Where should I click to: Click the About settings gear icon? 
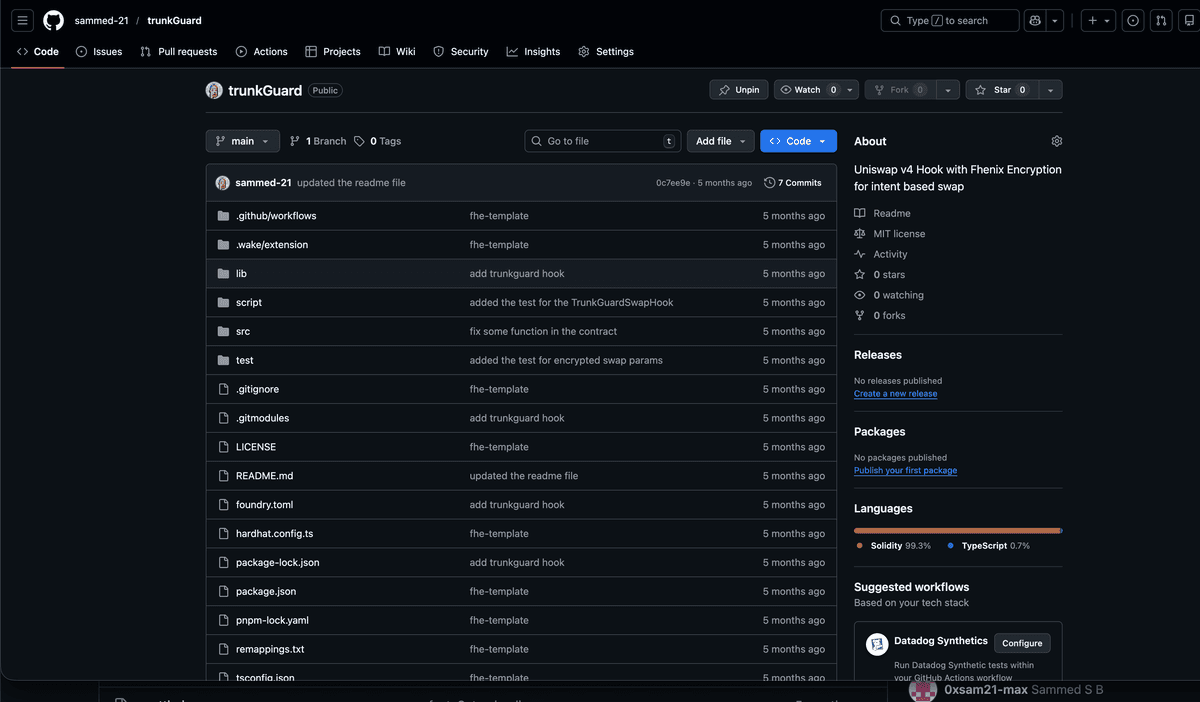[1057, 142]
